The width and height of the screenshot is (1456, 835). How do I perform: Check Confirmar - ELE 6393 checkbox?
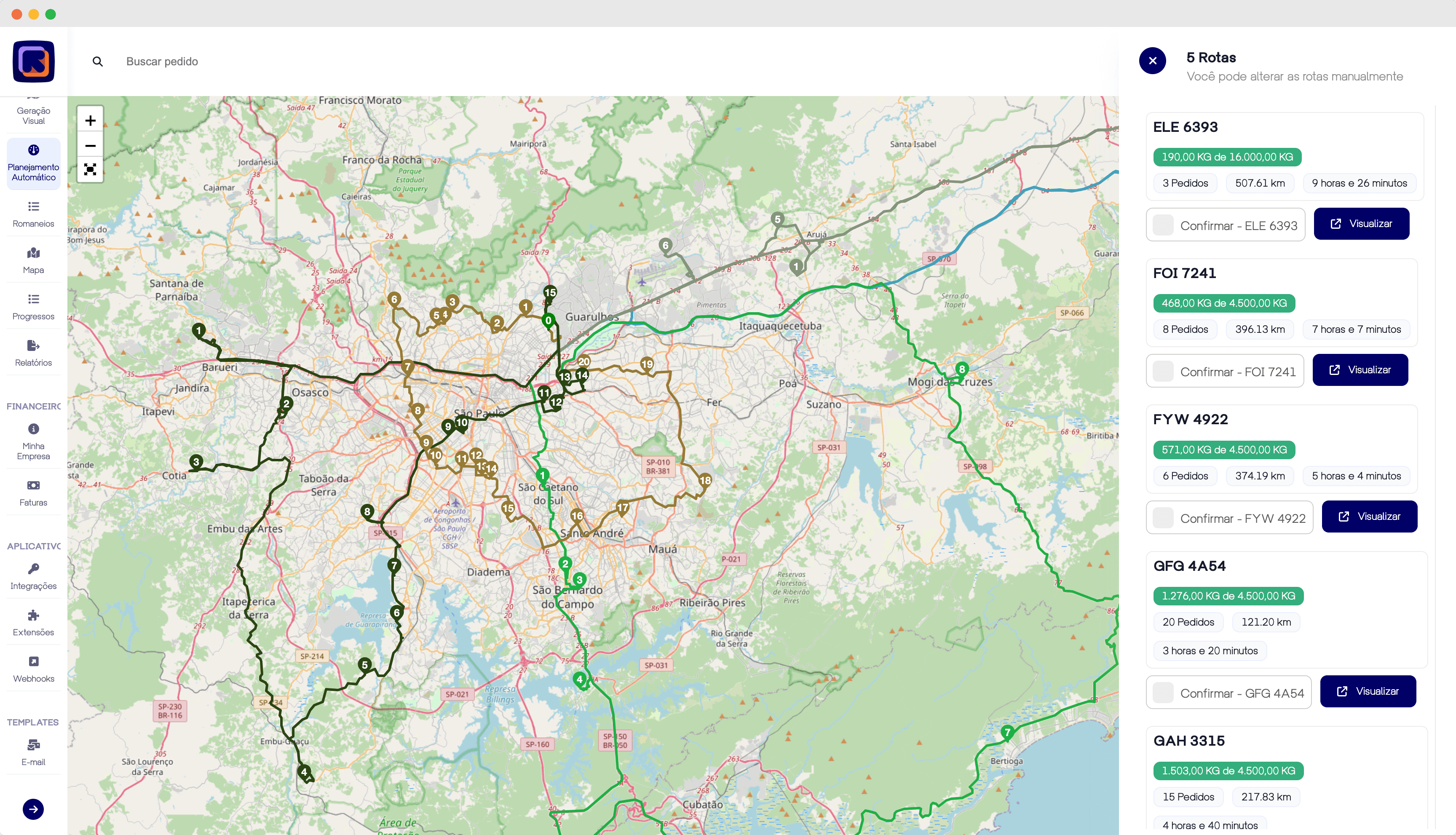1163,225
